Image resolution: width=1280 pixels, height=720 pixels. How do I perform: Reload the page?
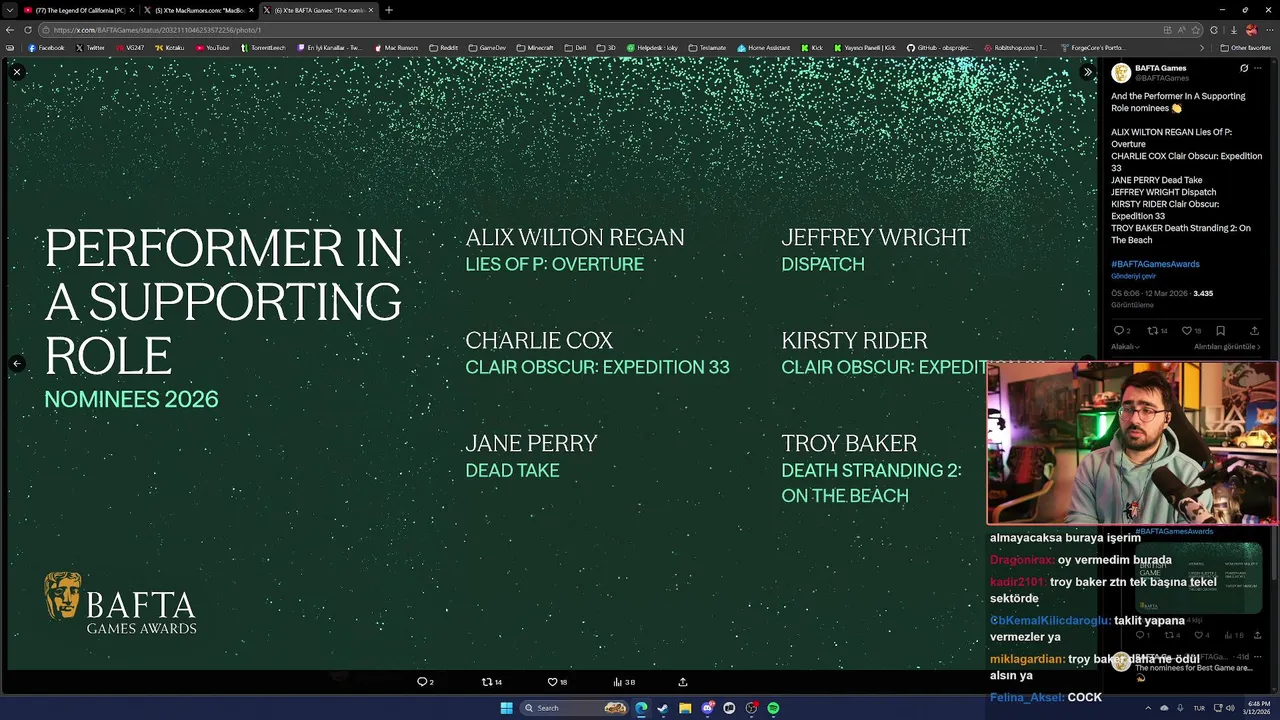[29, 30]
